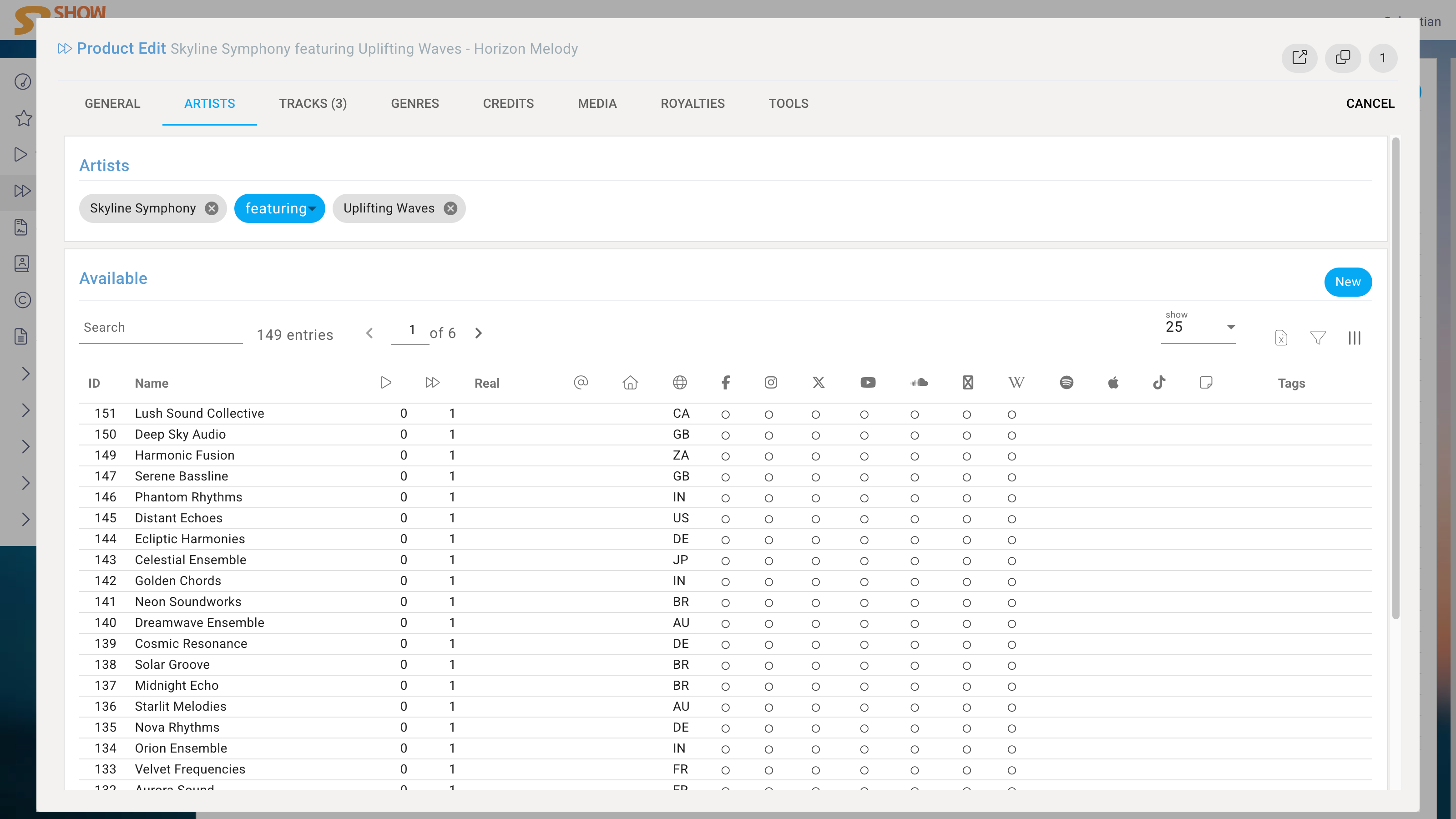This screenshot has width=1456, height=819.
Task: Click the Spotify column header icon
Action: (x=1066, y=383)
